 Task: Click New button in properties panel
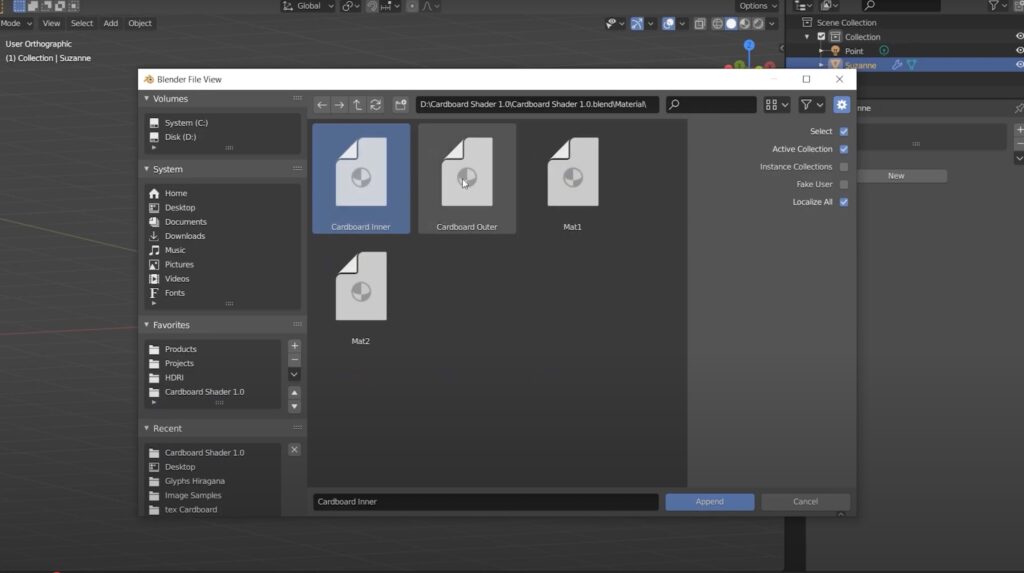point(896,176)
